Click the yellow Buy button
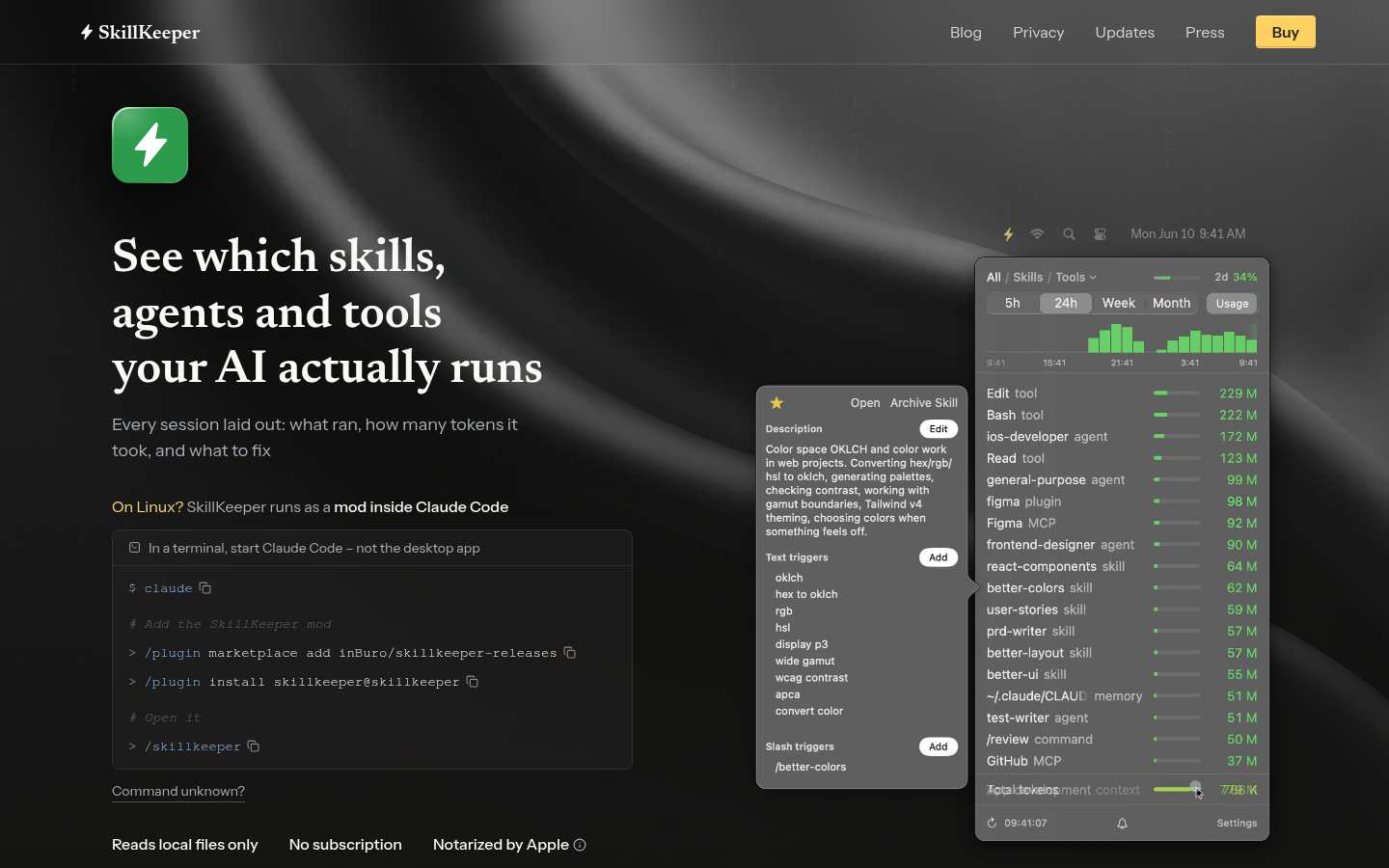 point(1285,32)
